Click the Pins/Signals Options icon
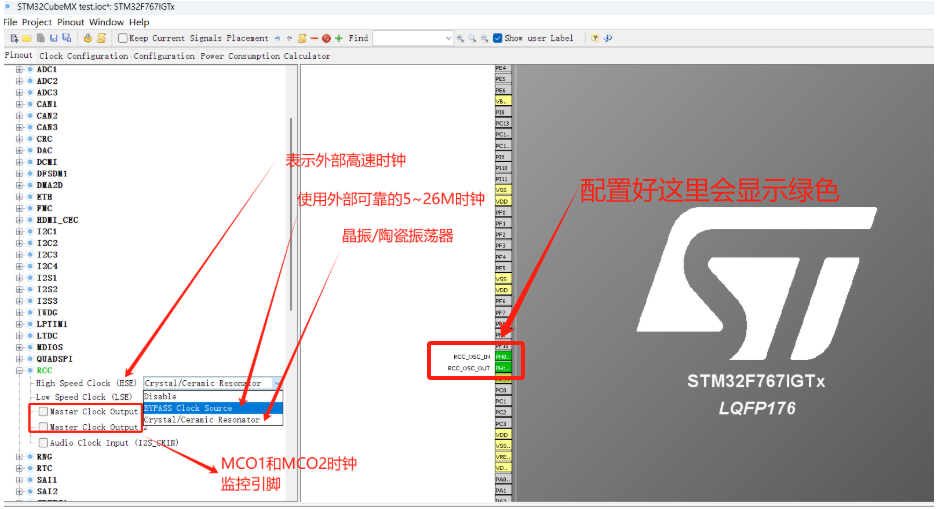 [x=302, y=38]
